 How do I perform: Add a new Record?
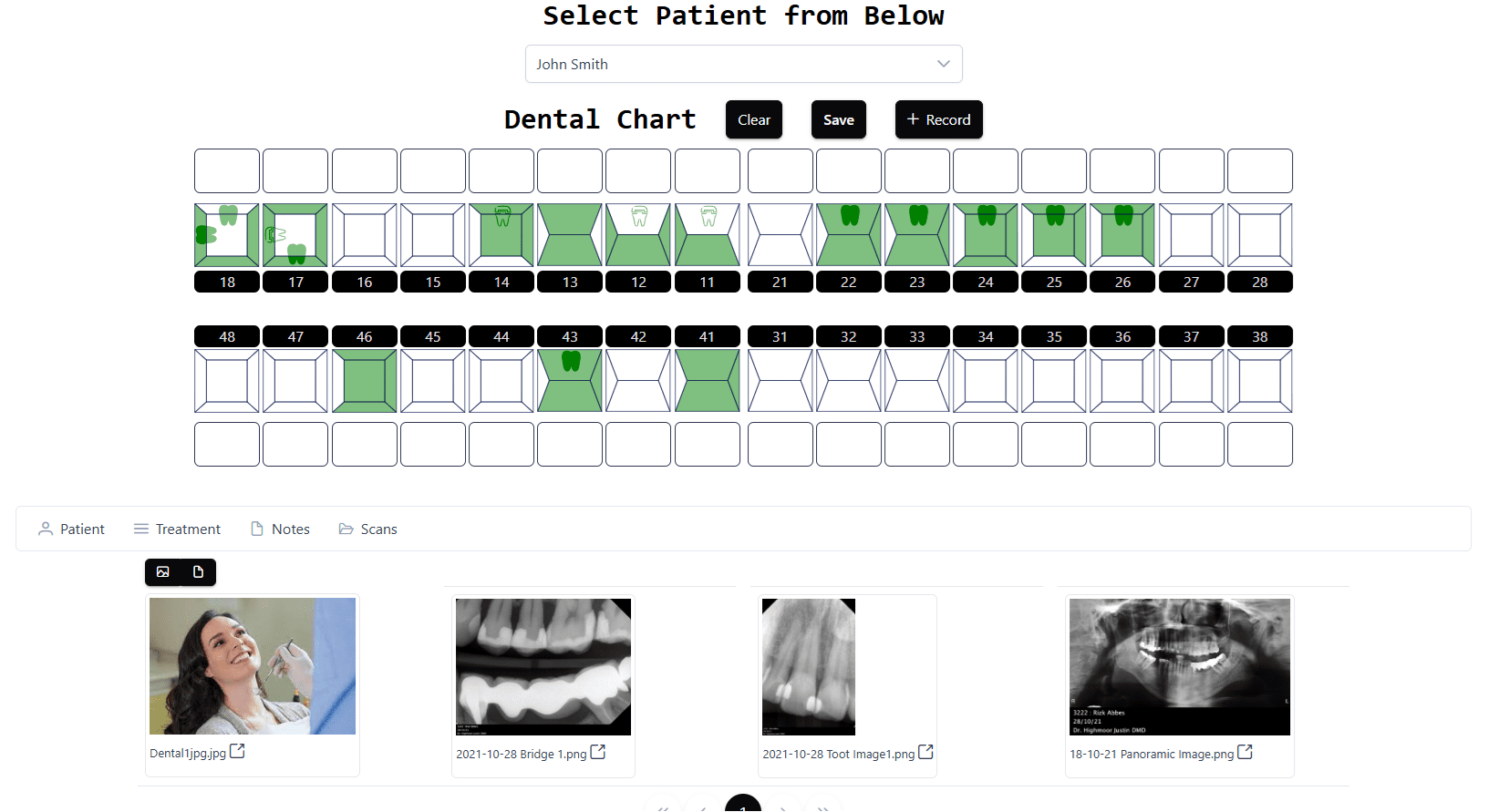coord(938,119)
